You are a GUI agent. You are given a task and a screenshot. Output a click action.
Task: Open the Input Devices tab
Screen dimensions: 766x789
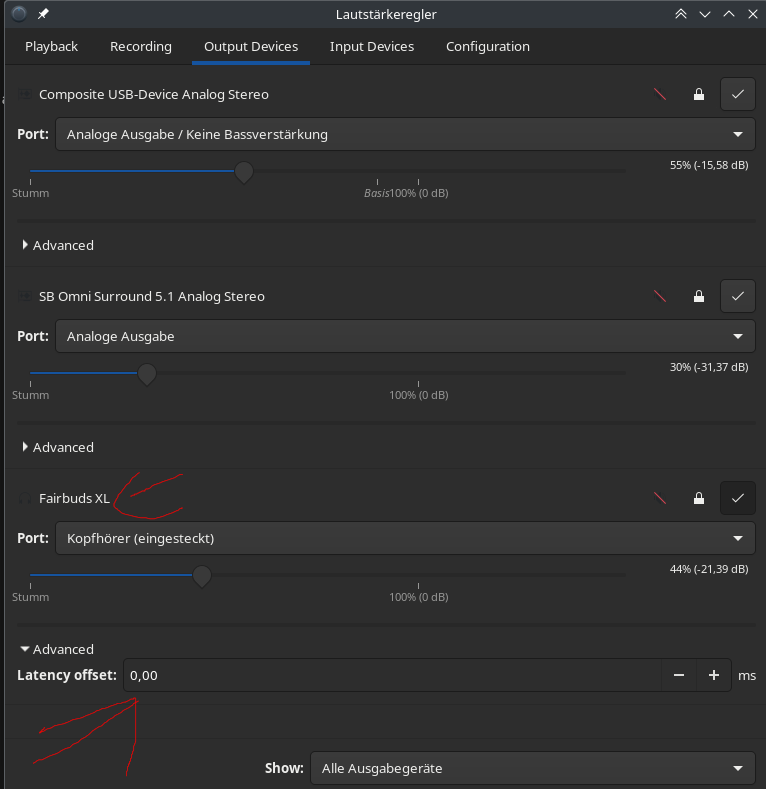tap(372, 47)
